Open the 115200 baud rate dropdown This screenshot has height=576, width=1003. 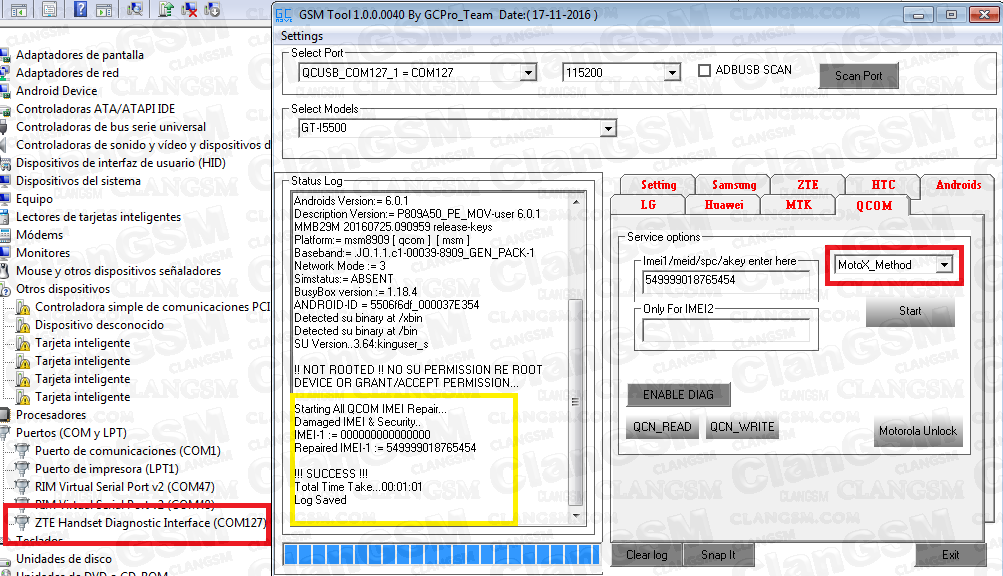pos(672,73)
